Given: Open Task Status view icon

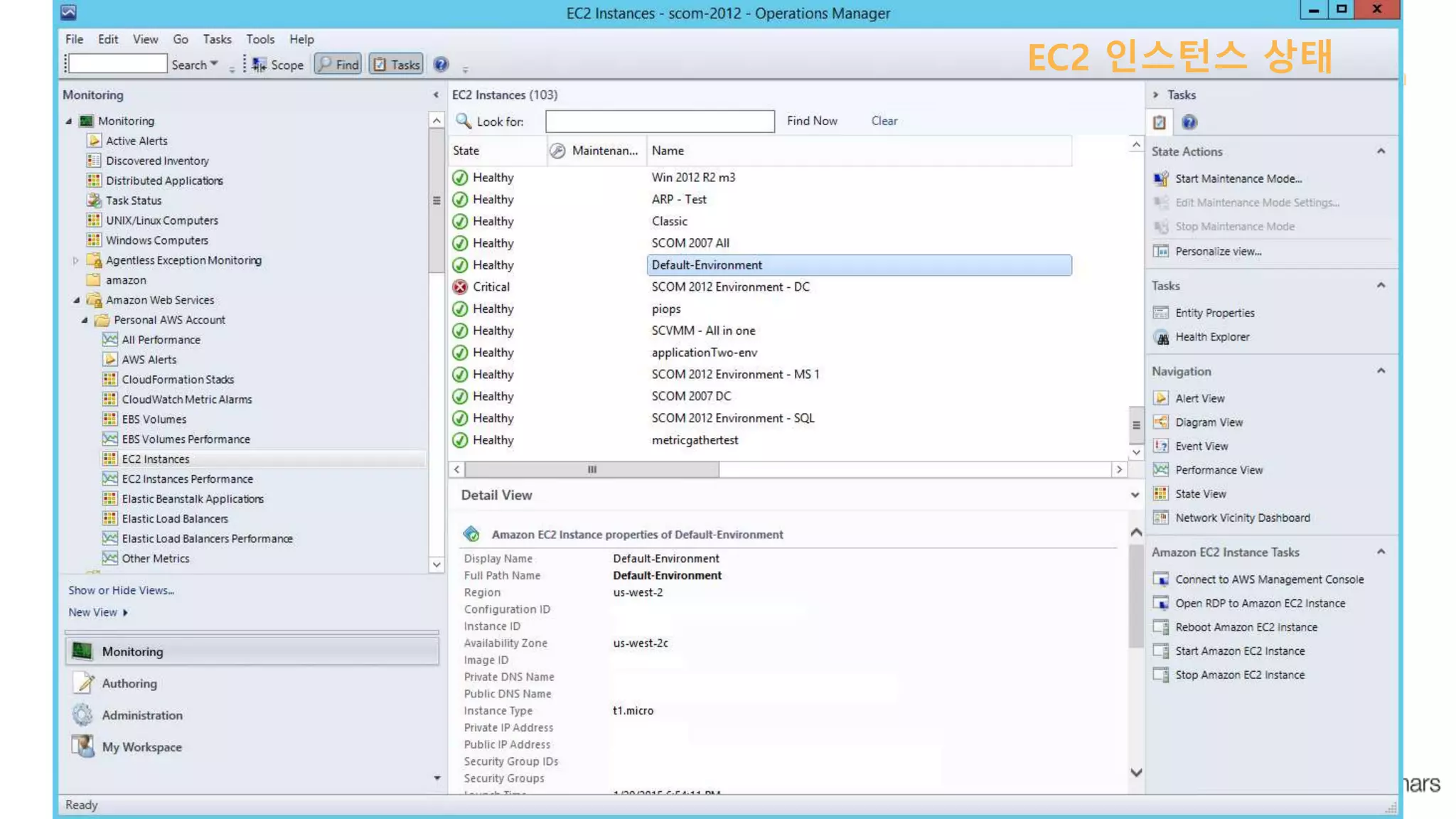Looking at the screenshot, I should tap(94, 200).
